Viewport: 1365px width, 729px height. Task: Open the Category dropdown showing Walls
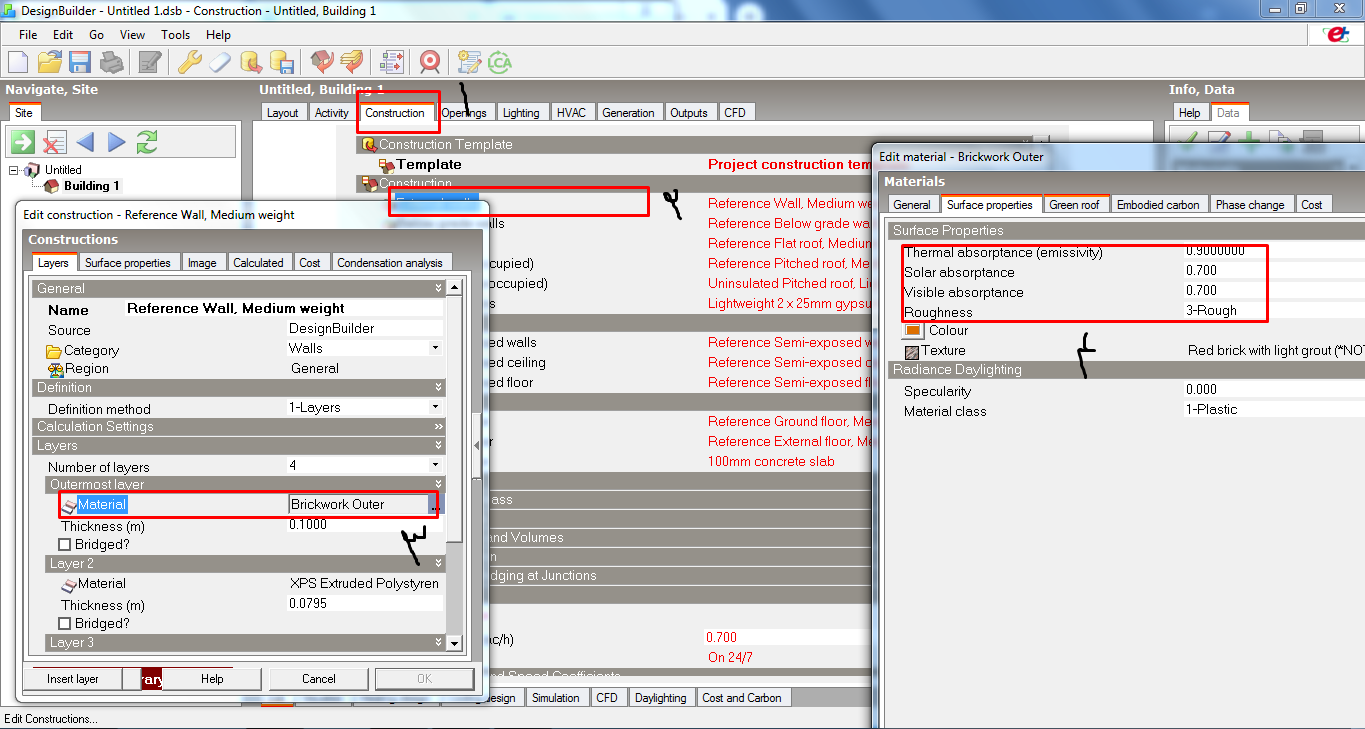(x=435, y=348)
